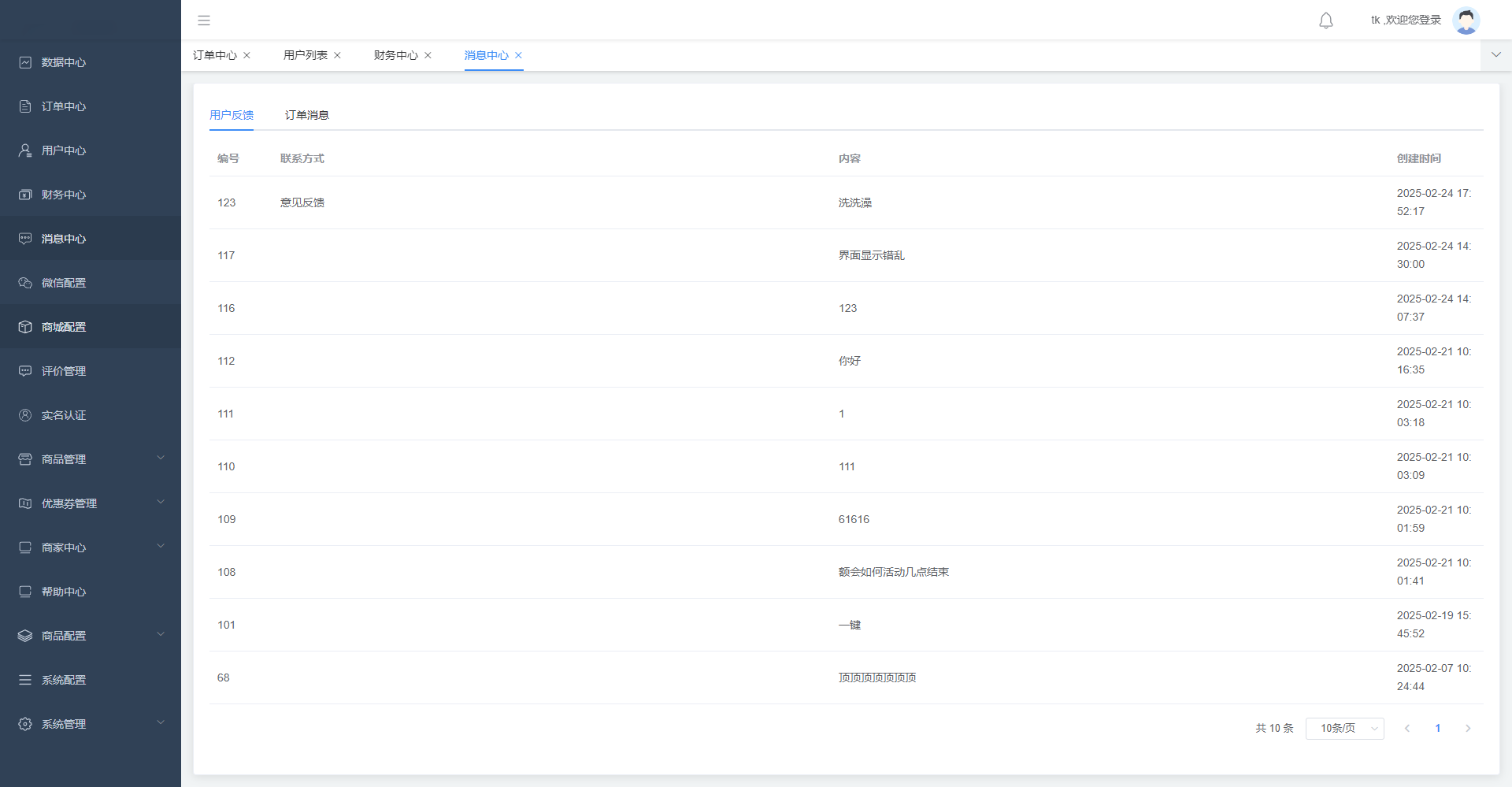Click the 数据中心 chart icon in sidebar

click(x=25, y=62)
